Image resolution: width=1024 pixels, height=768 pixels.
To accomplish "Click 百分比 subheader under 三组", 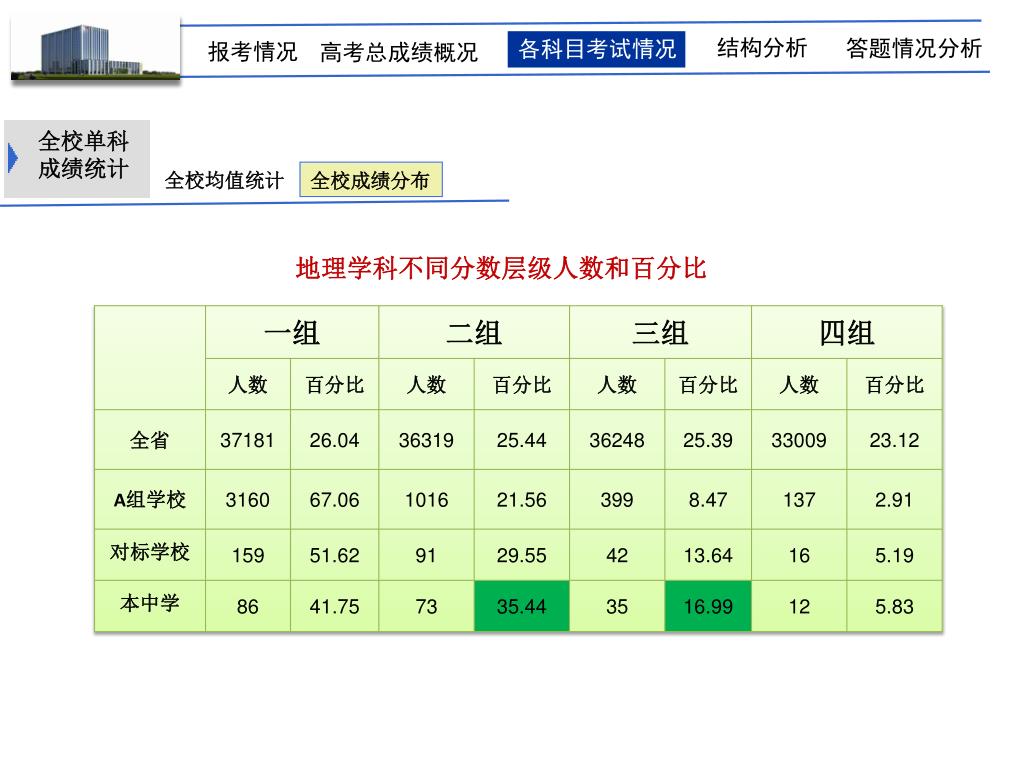I will [708, 385].
